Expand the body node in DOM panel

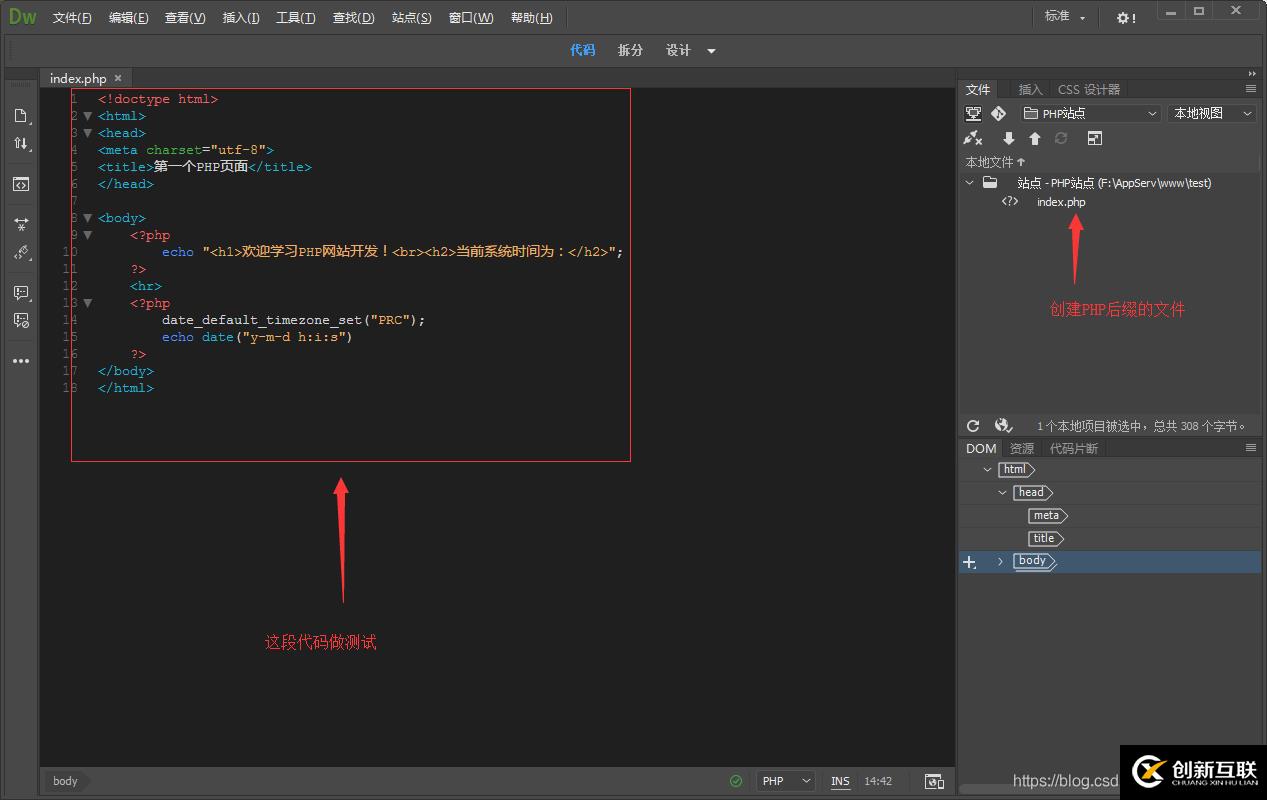point(1000,562)
